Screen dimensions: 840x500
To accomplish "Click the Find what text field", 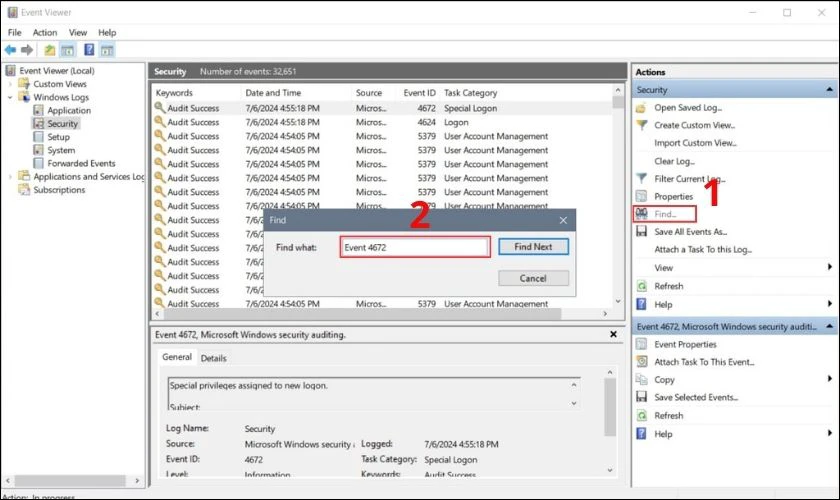I will pos(414,247).
